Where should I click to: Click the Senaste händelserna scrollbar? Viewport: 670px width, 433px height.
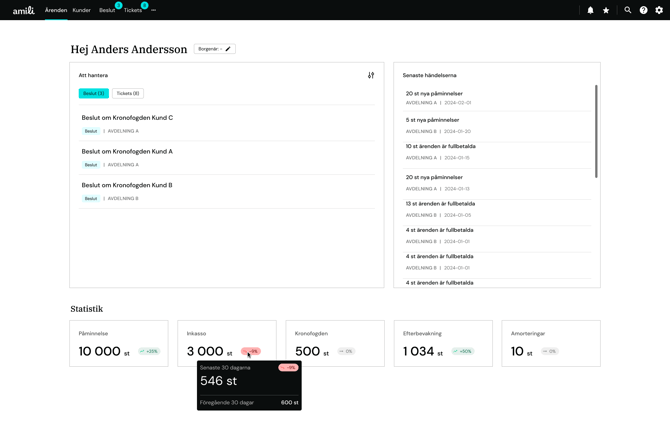tap(596, 130)
